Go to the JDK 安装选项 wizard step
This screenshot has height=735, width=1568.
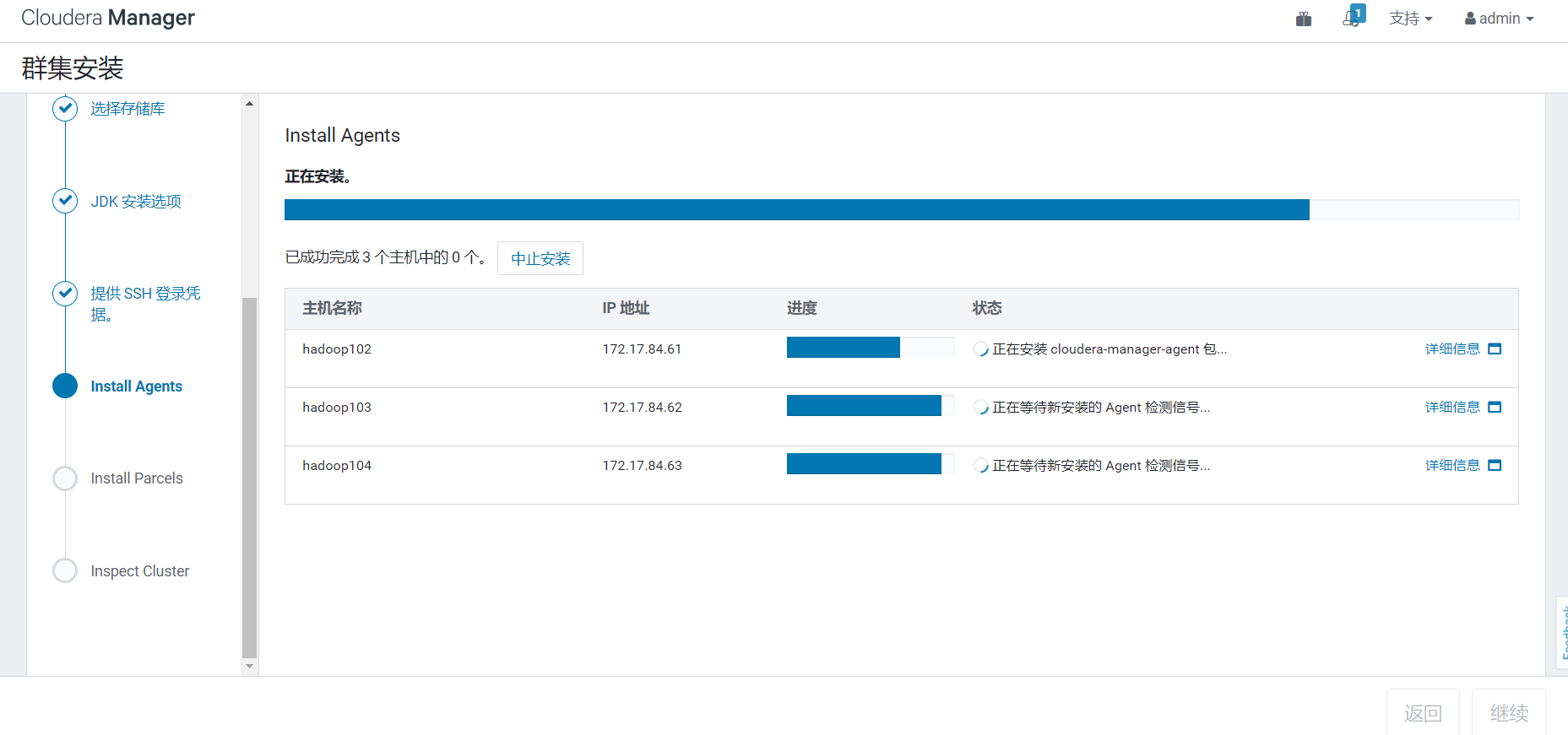[x=136, y=202]
